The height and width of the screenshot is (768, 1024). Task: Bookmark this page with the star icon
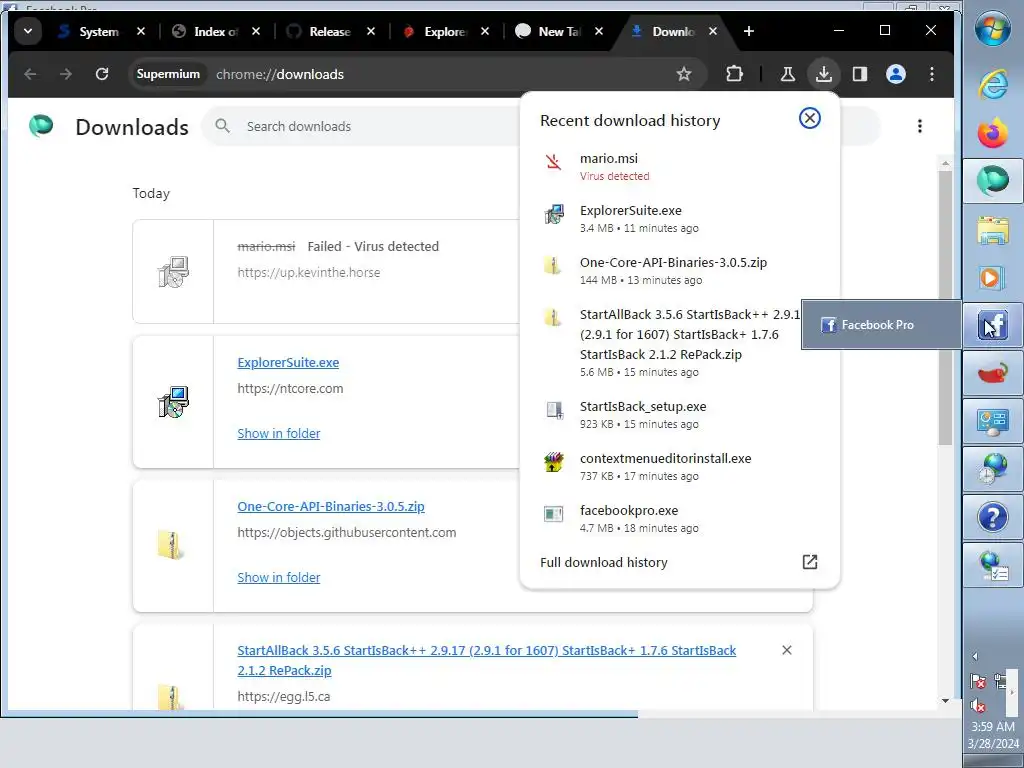684,74
